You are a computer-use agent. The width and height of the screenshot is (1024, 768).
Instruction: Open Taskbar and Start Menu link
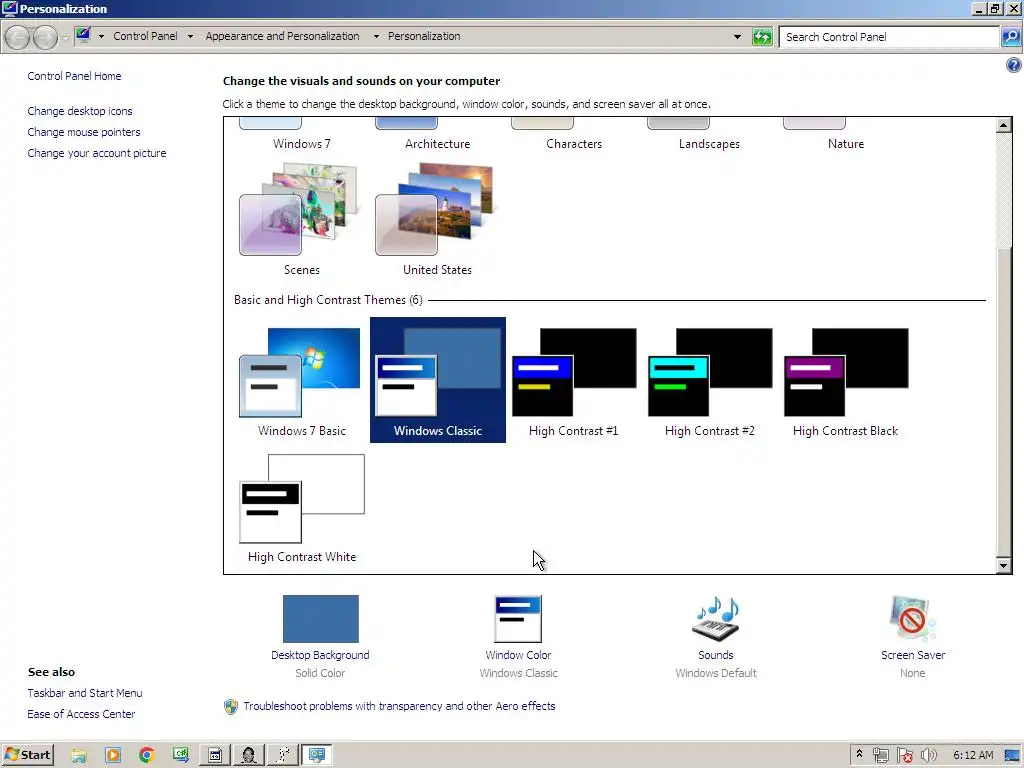(x=85, y=693)
